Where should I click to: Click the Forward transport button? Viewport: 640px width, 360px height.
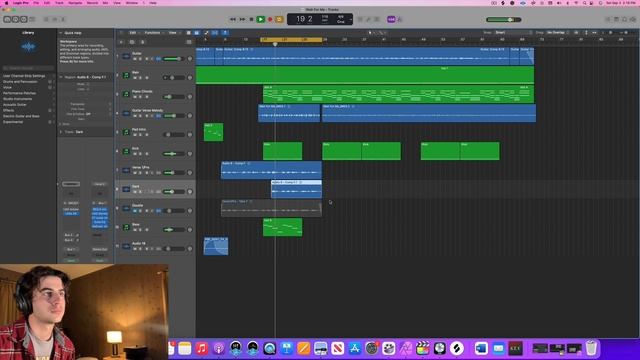(242, 19)
